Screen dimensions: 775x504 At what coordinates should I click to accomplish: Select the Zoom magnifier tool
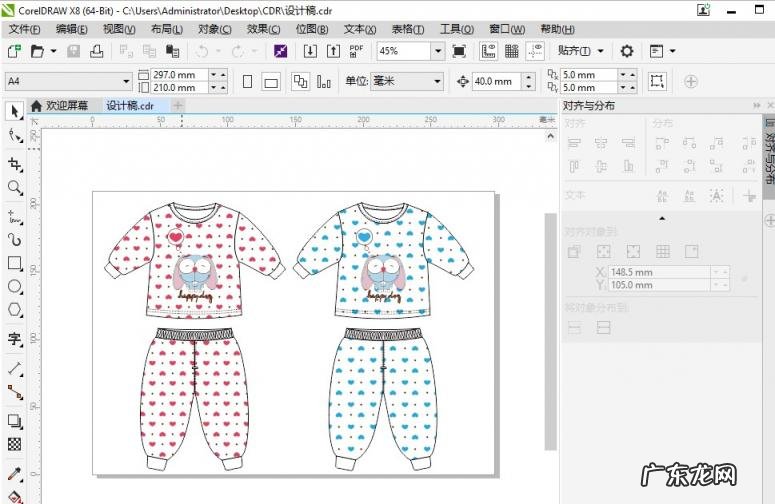[14, 187]
